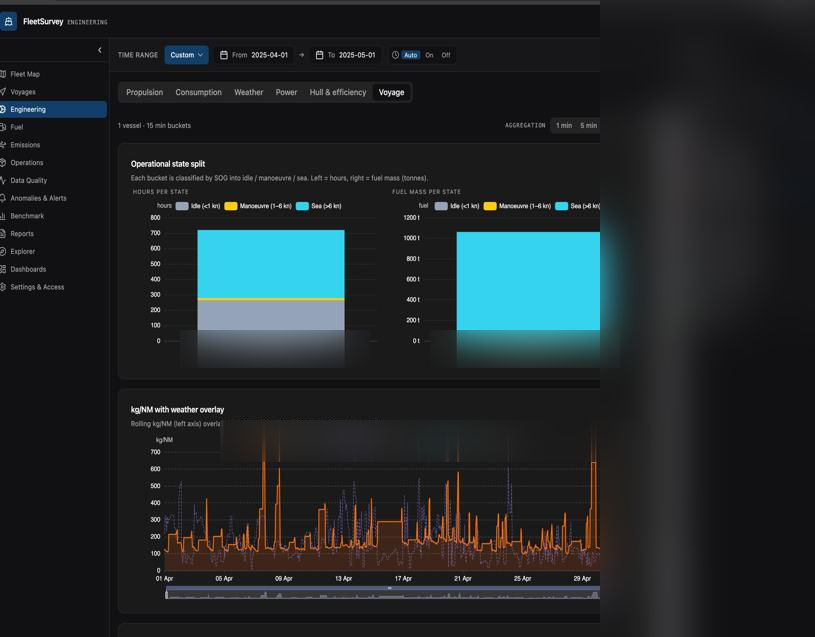
Task: Click the '17 Apr' axis label
Action: [403, 578]
